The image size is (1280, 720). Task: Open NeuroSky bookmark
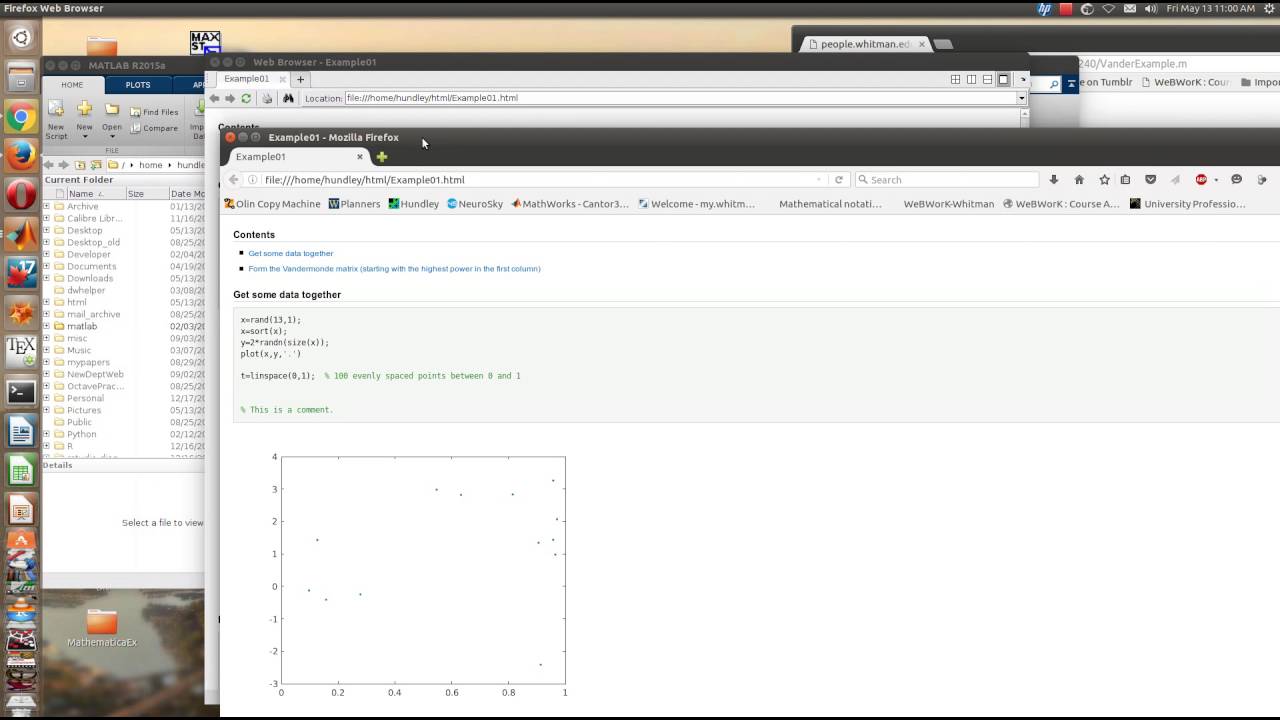coord(475,204)
